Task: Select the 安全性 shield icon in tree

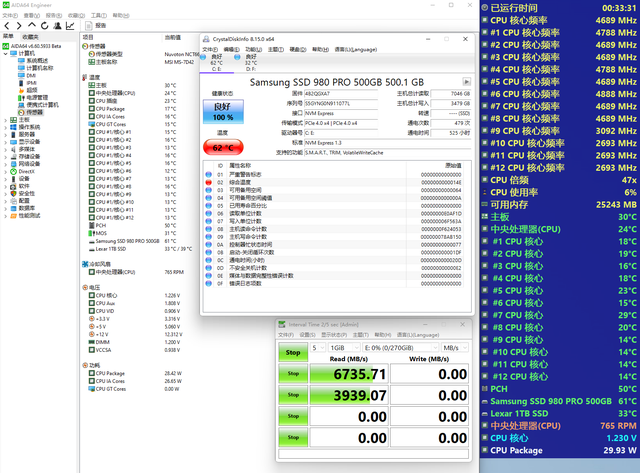Action: (x=13, y=193)
